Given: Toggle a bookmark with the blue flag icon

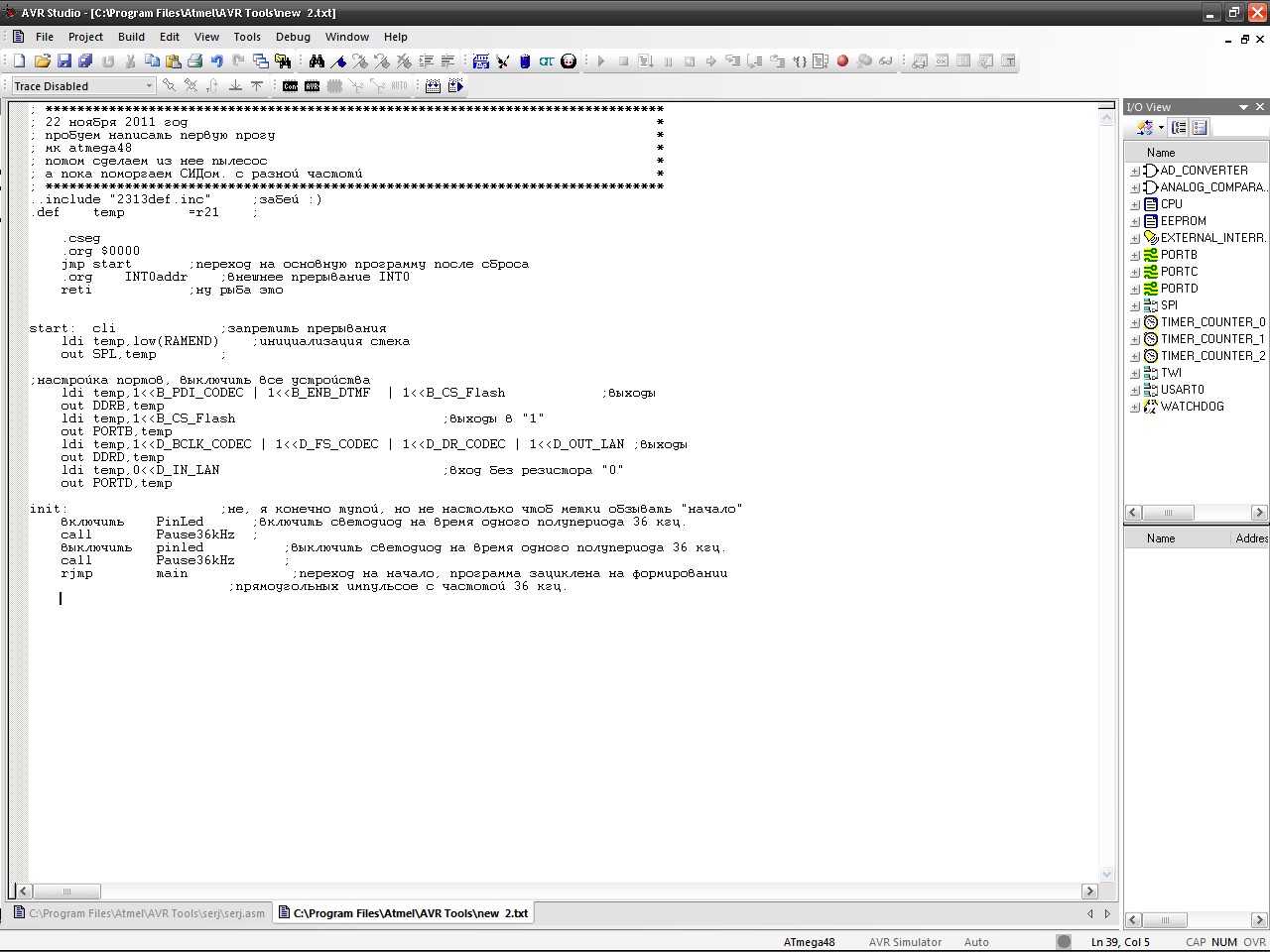Looking at the screenshot, I should pos(338,61).
